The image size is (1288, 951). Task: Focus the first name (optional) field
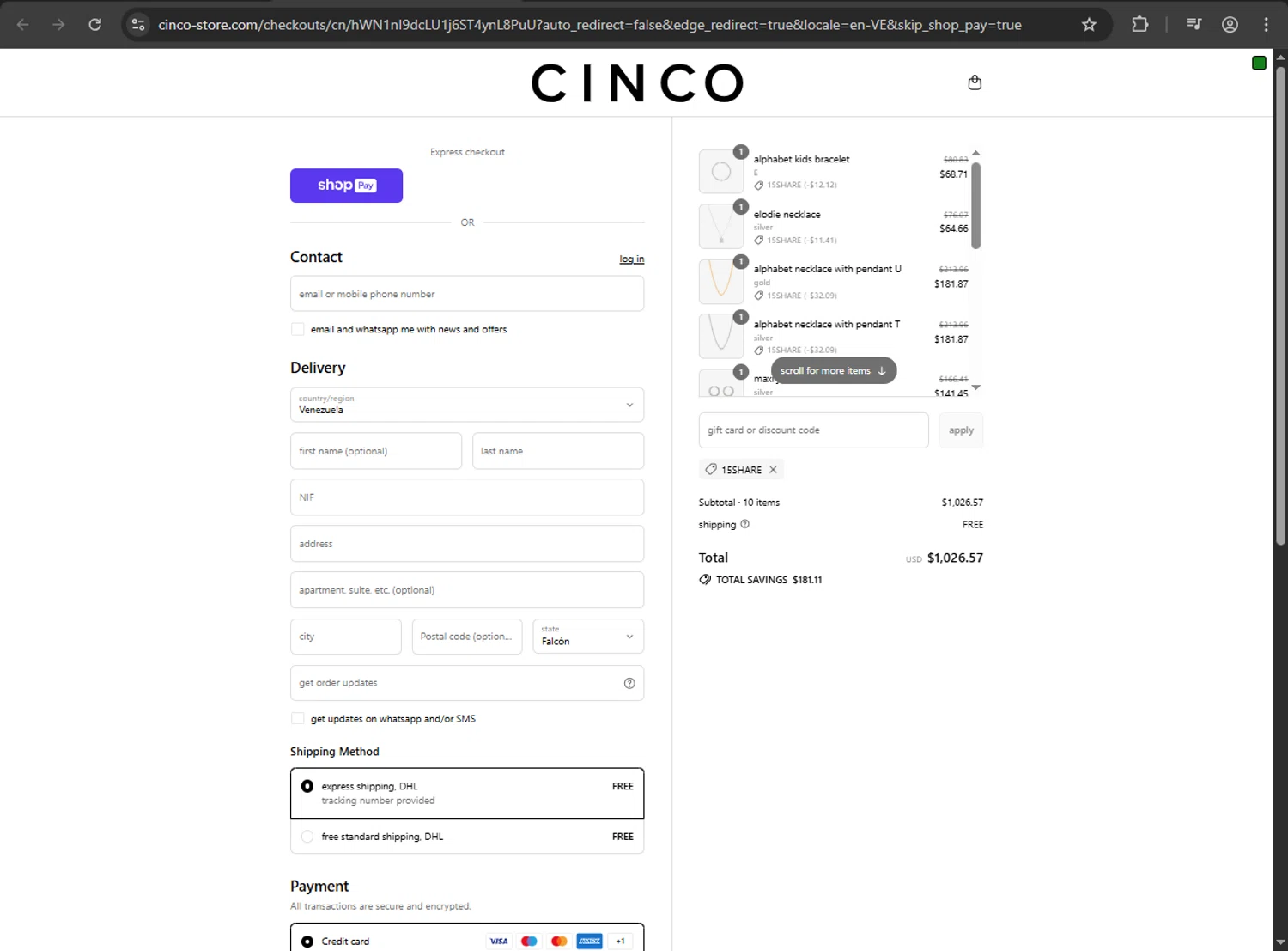[376, 451]
